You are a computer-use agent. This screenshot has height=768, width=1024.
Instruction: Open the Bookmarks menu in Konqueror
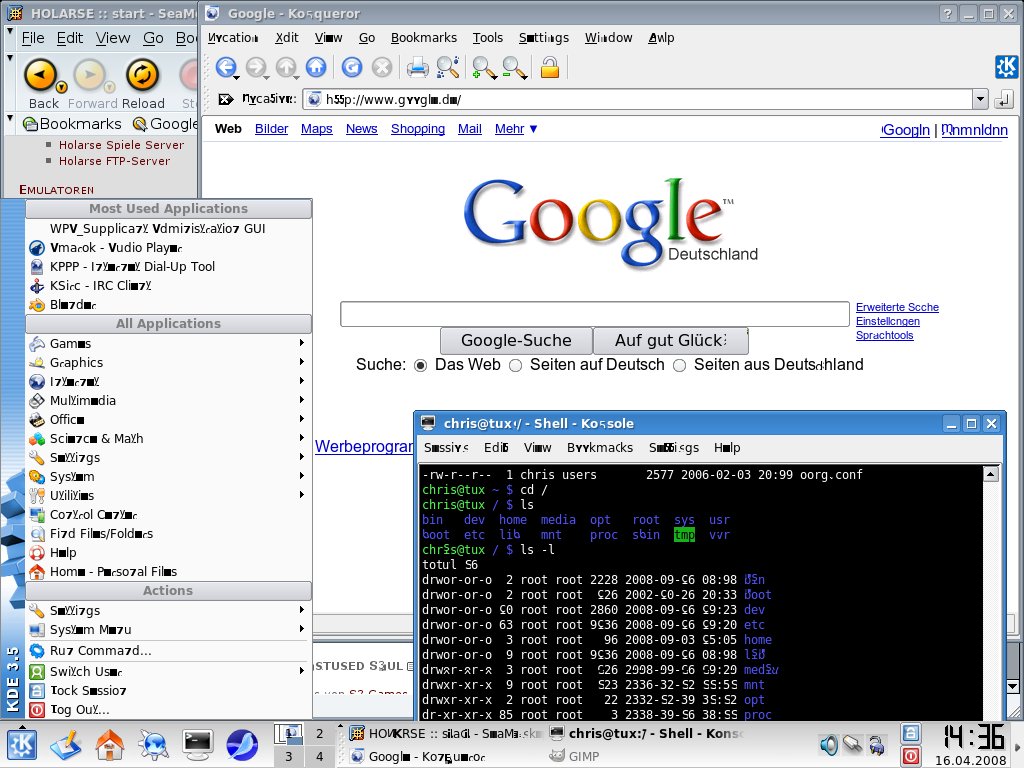[x=423, y=38]
